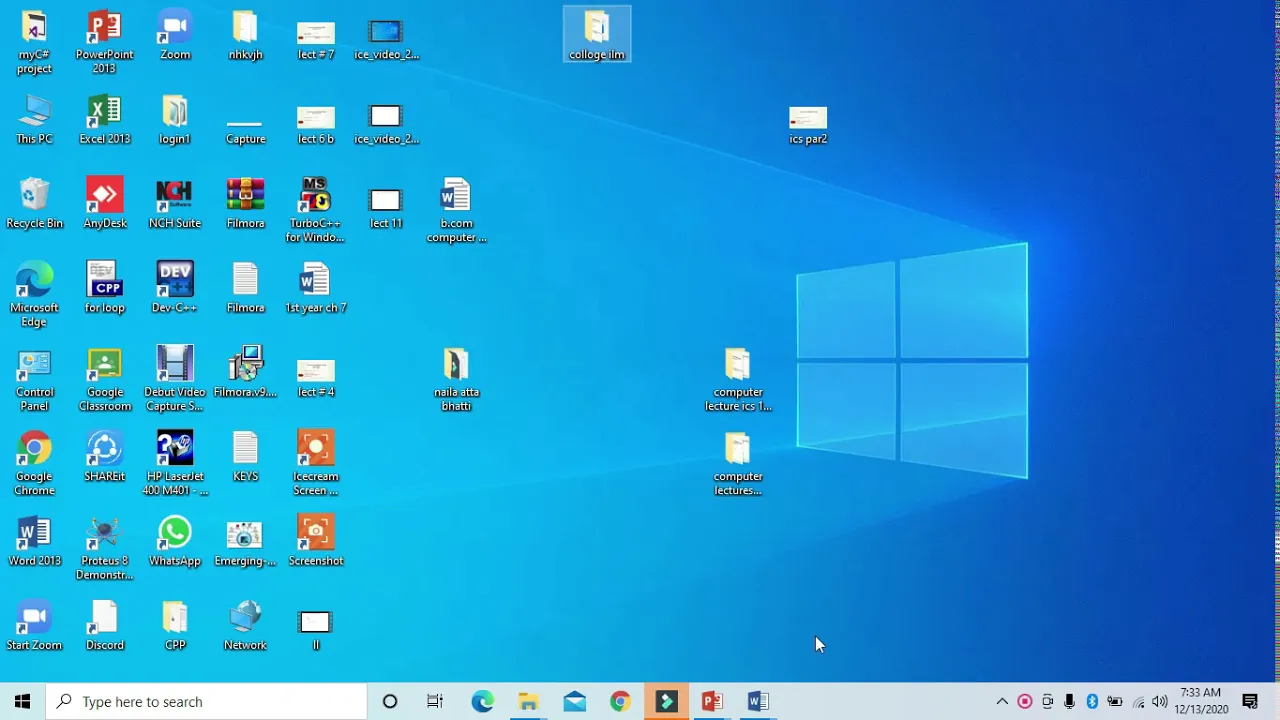The image size is (1280, 720).
Task: Select the Excel 2013 shortcut
Action: point(105,120)
